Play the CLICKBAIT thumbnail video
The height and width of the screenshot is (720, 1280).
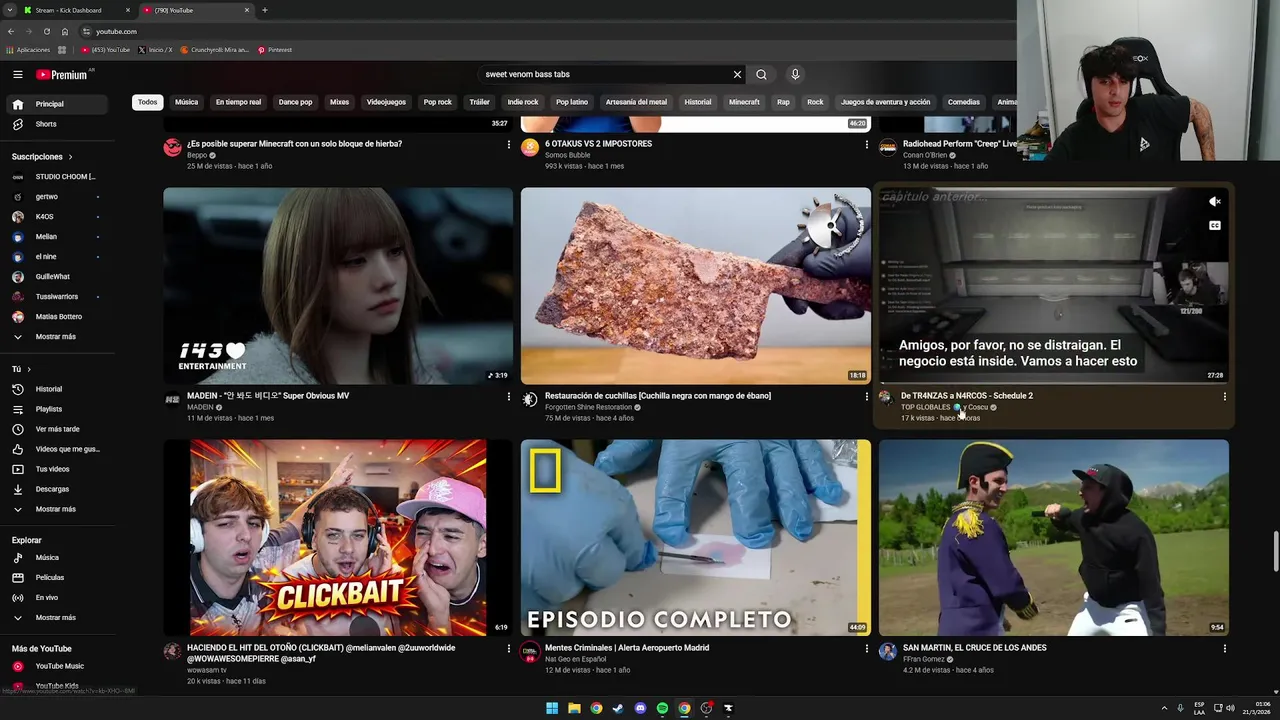click(x=338, y=538)
